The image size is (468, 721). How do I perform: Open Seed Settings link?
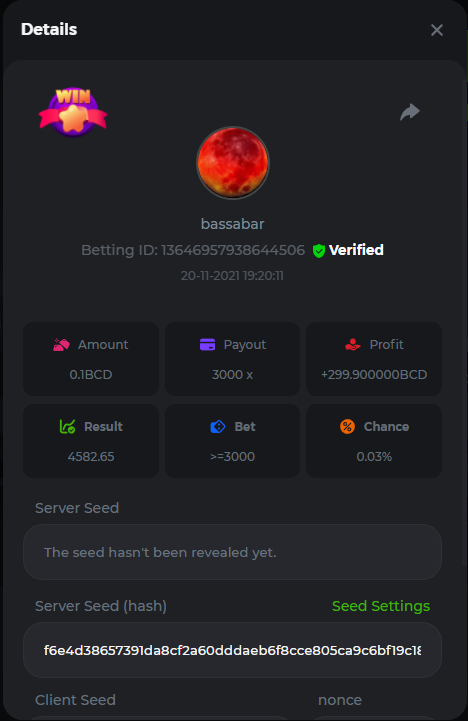pos(381,606)
